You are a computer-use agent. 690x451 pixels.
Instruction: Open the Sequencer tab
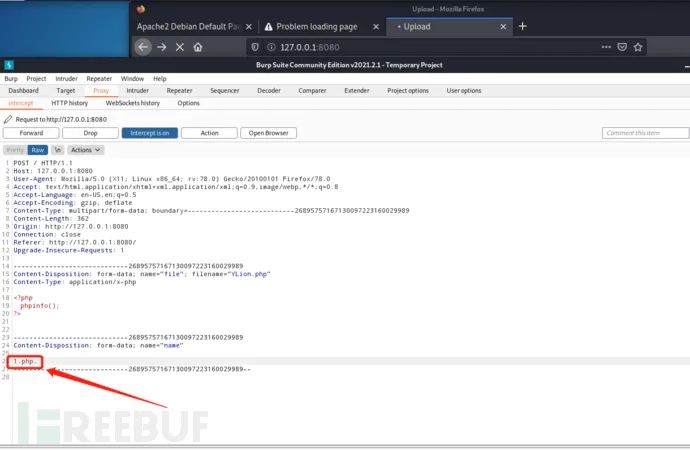(x=224, y=91)
